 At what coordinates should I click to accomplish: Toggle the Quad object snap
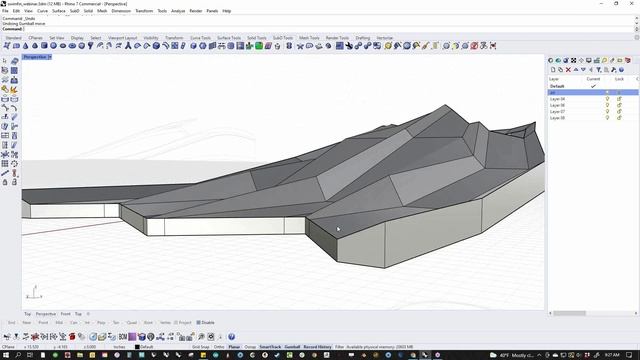coord(131,322)
